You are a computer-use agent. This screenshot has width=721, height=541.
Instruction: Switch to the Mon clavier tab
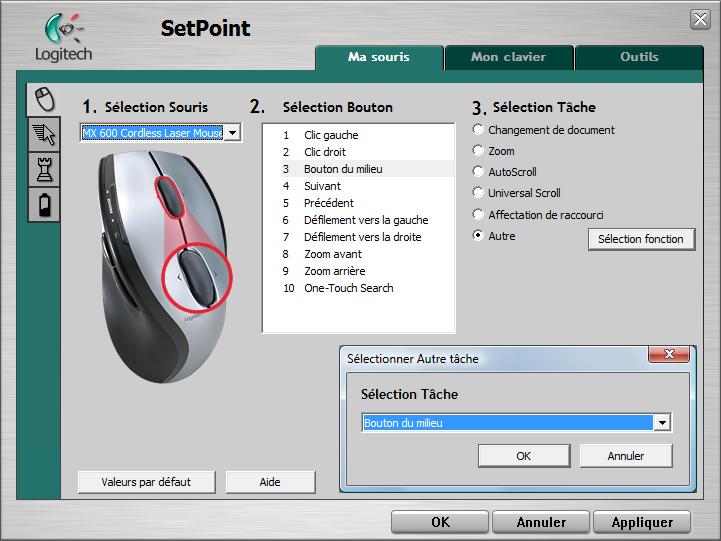point(509,57)
